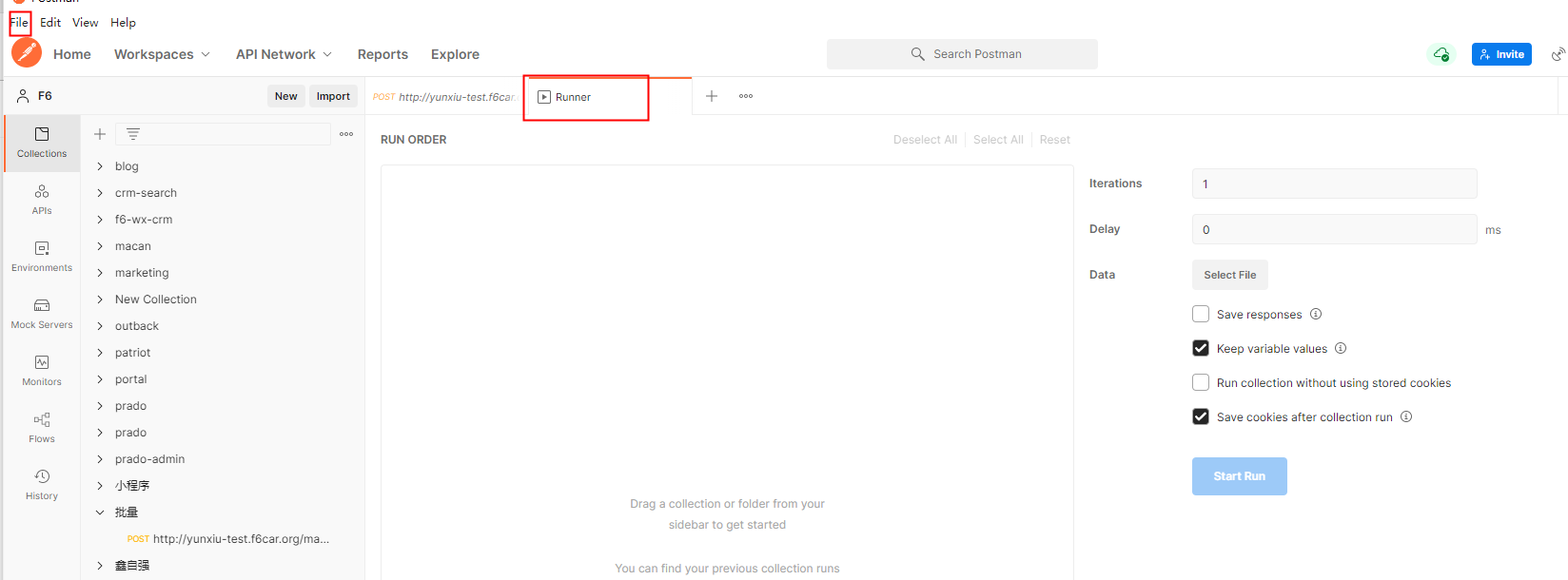Screen dimensions: 1568x580
Task: Click the Postman logo icon
Action: tap(27, 52)
